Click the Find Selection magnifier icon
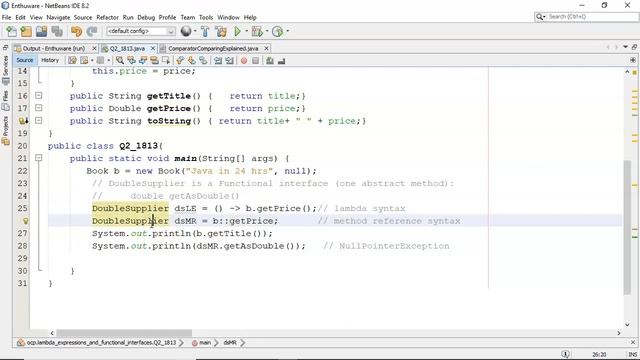This screenshot has height=360, width=640. (x=120, y=60)
